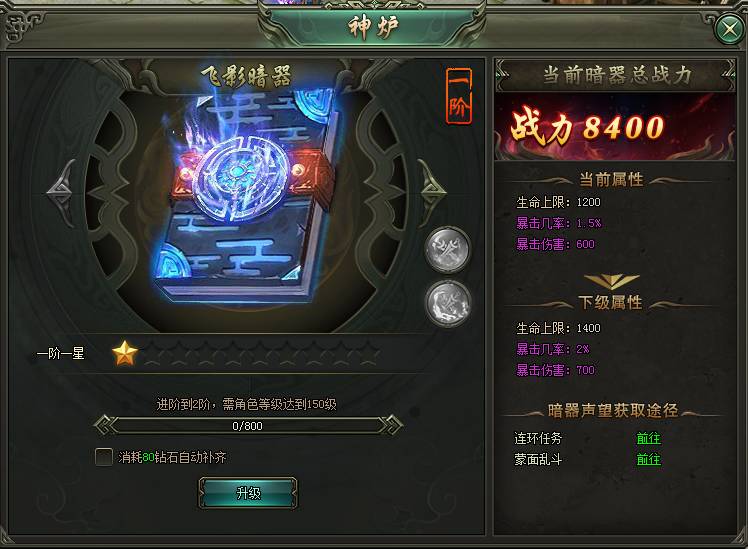Screen dimensions: 748x549
Task: Select the 下级属性 section heading
Action: tap(611, 302)
